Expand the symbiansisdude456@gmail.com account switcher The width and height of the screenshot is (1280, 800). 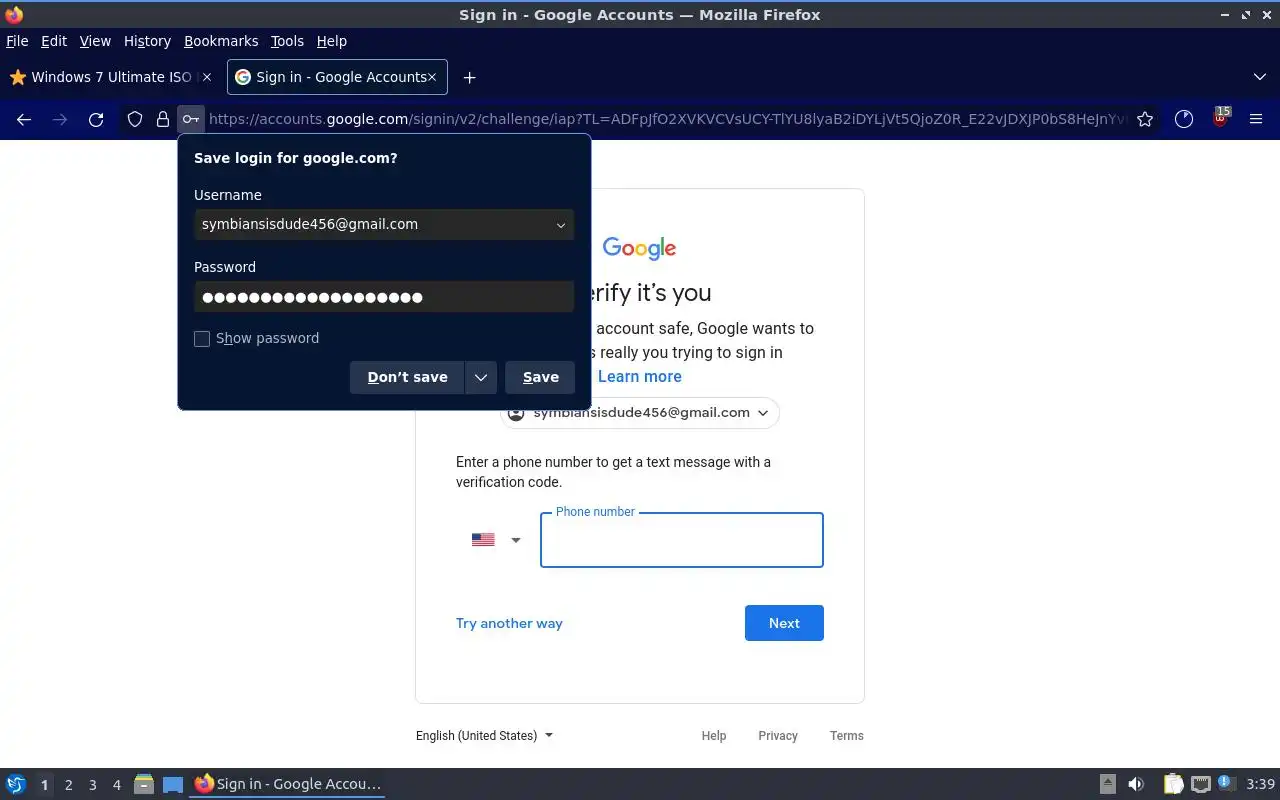[x=640, y=412]
